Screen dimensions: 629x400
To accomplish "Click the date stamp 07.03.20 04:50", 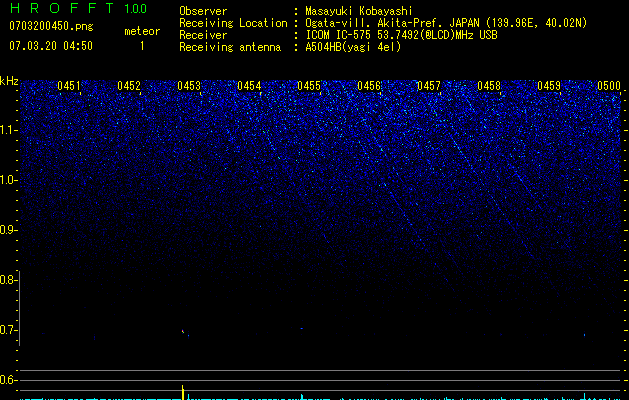I will coord(51,46).
